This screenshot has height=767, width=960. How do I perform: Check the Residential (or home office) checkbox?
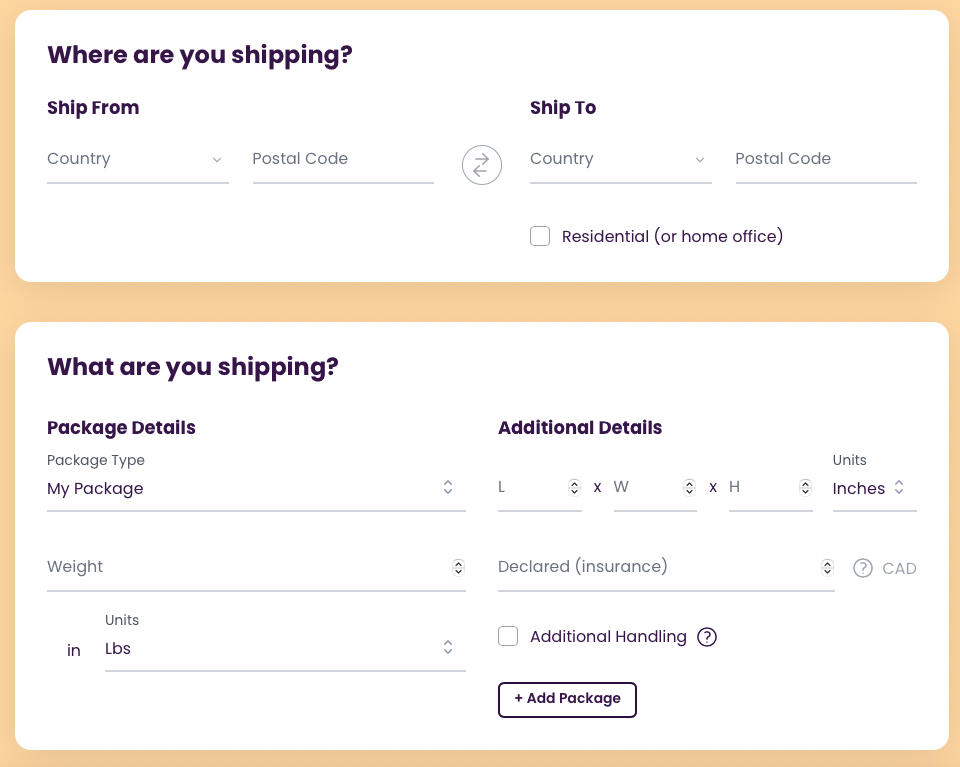coord(540,236)
